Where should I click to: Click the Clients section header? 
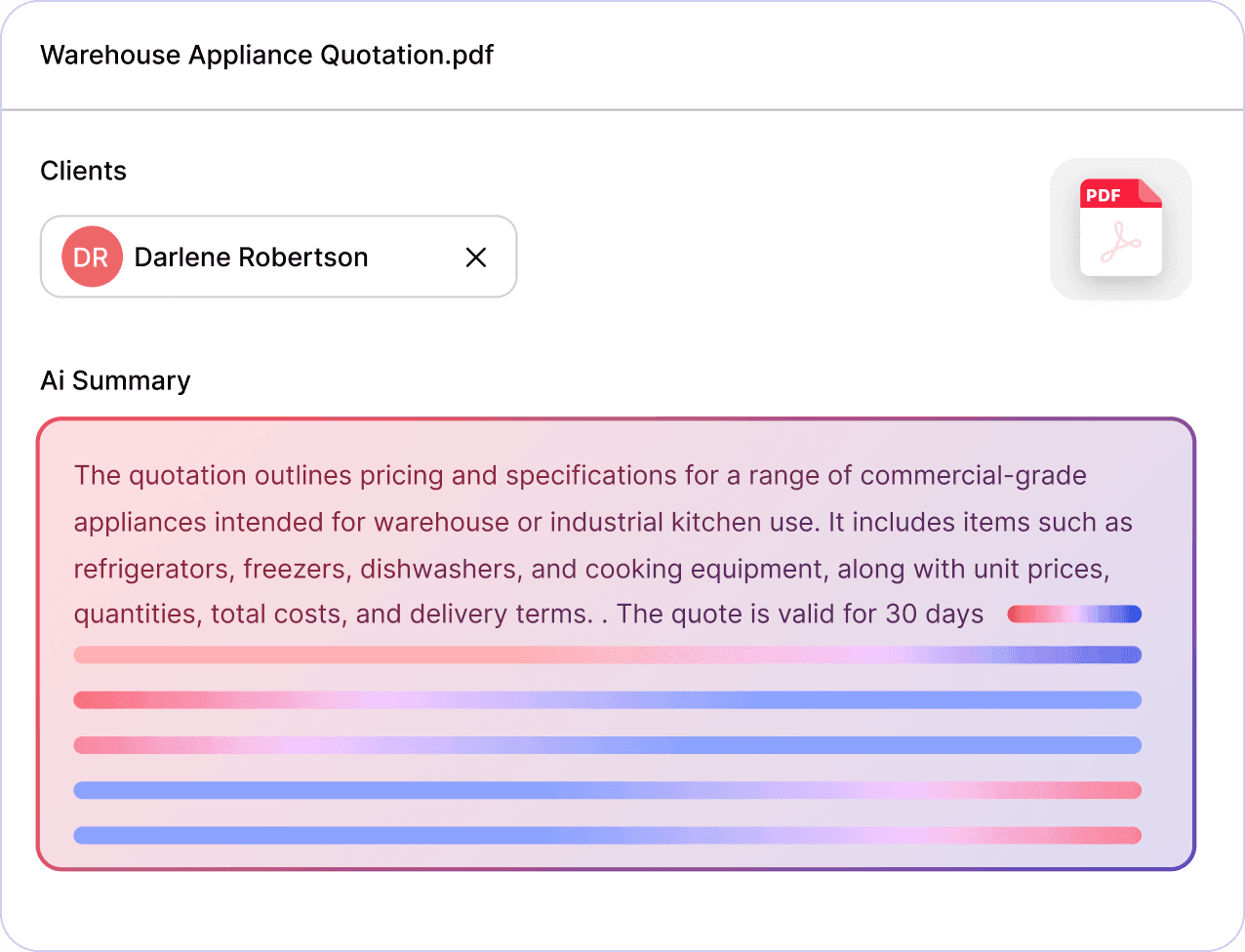[83, 171]
